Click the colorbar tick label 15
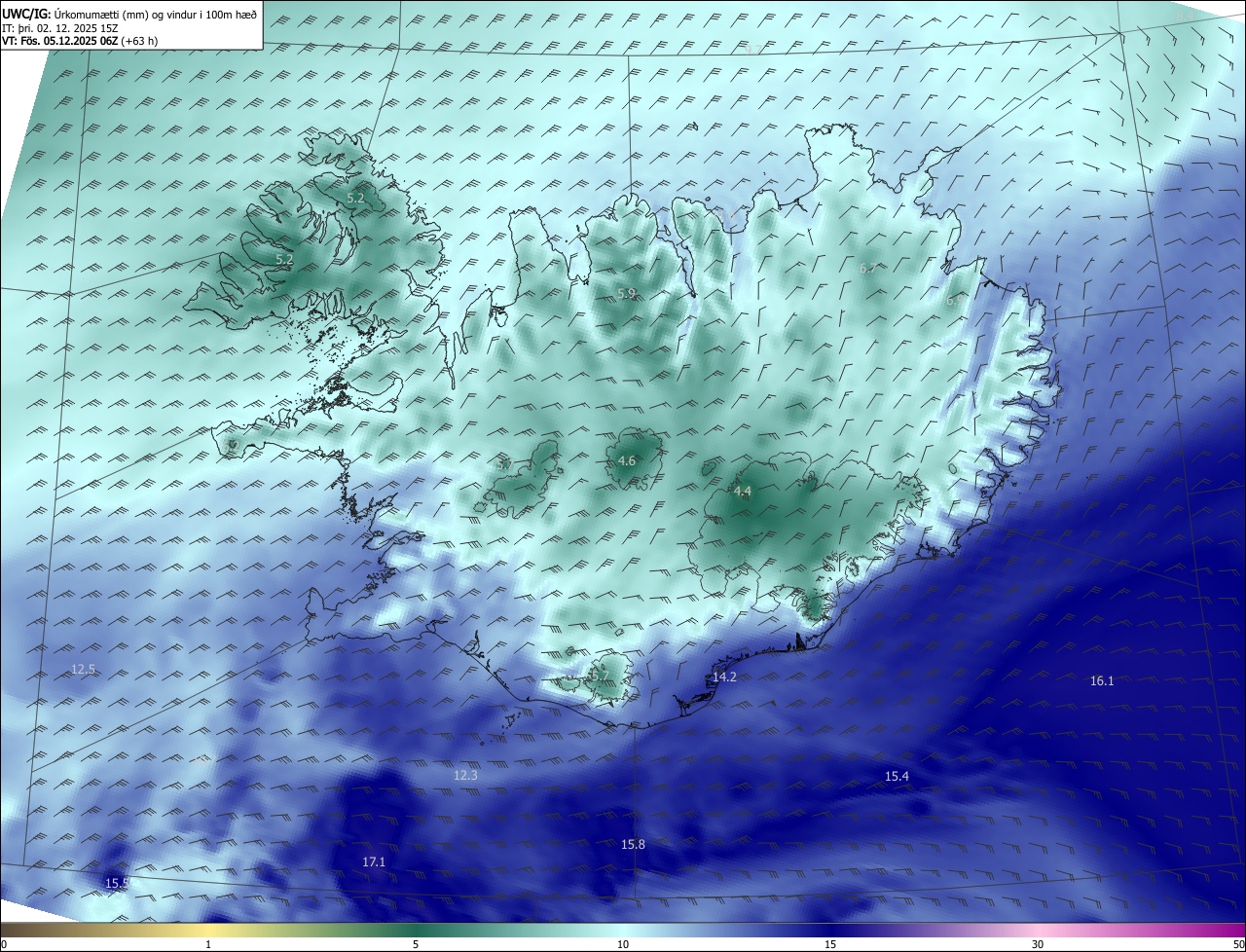Screen dimensions: 1246x952 [830, 944]
